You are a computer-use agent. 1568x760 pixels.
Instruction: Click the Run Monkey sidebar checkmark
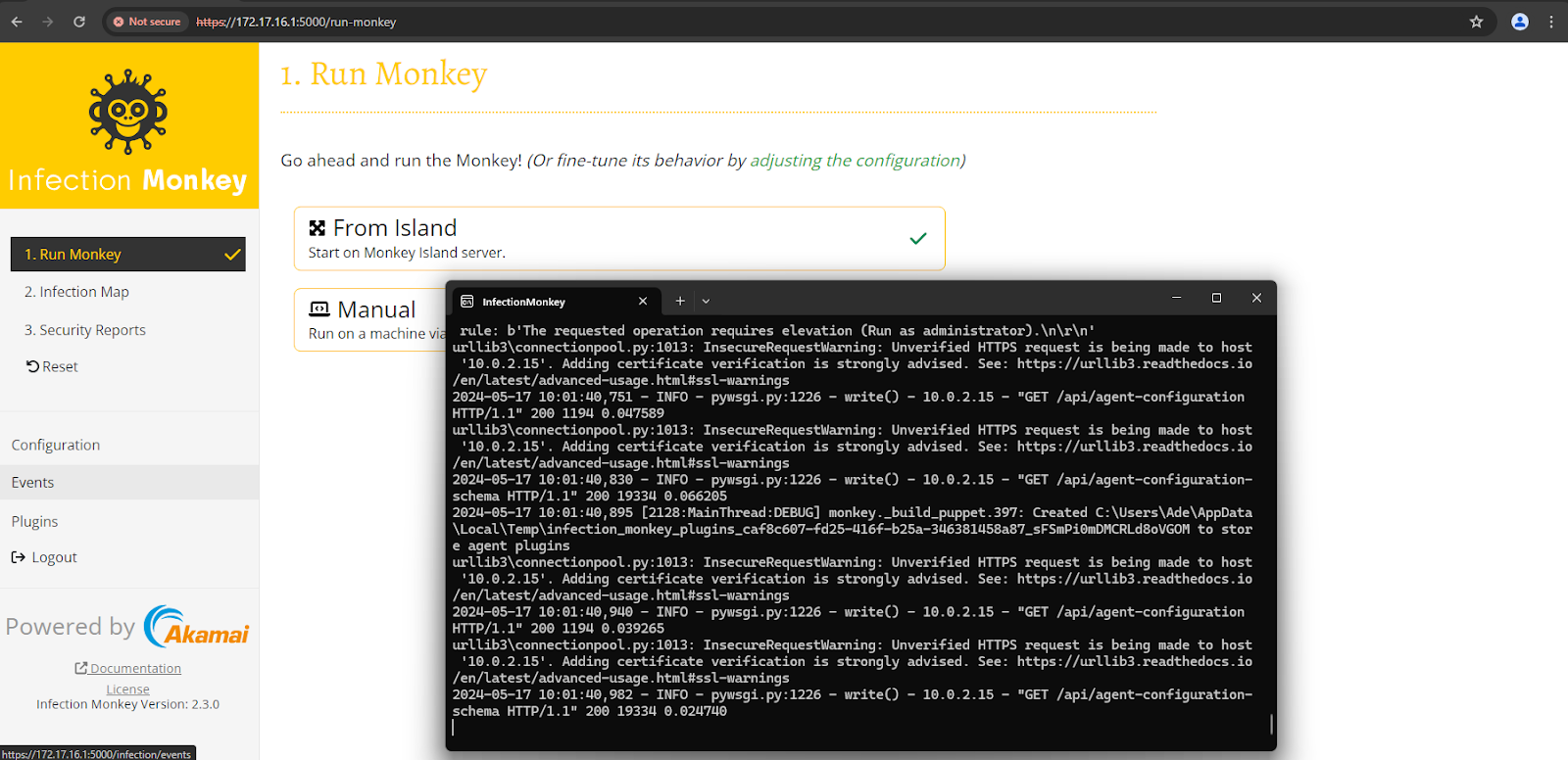click(232, 255)
